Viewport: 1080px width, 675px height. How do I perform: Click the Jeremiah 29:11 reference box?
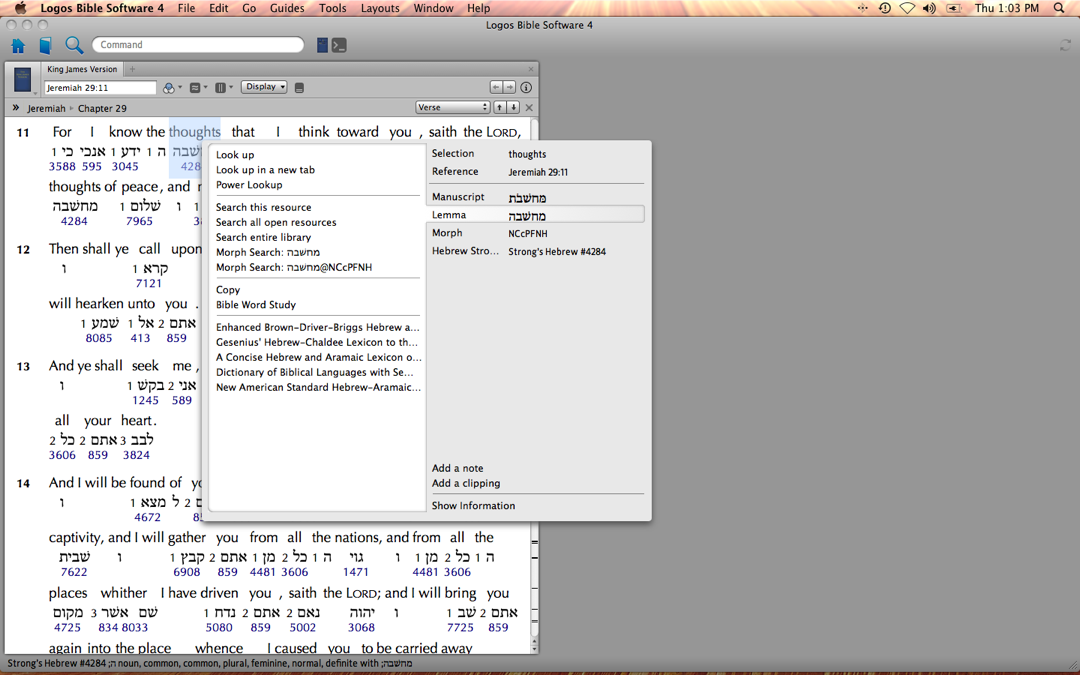[x=101, y=87]
